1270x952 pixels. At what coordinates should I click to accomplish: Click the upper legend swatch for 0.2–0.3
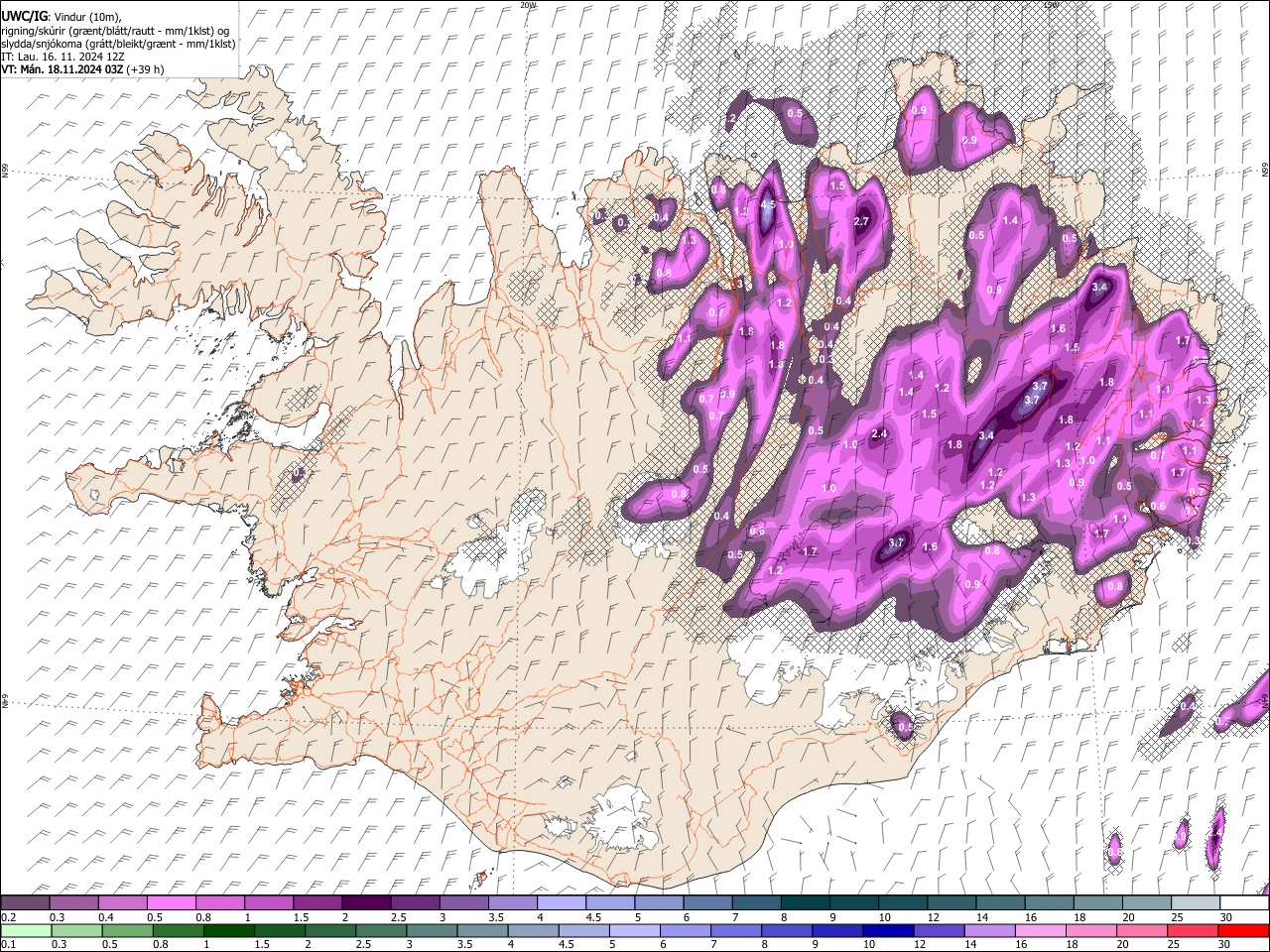(x=25, y=903)
